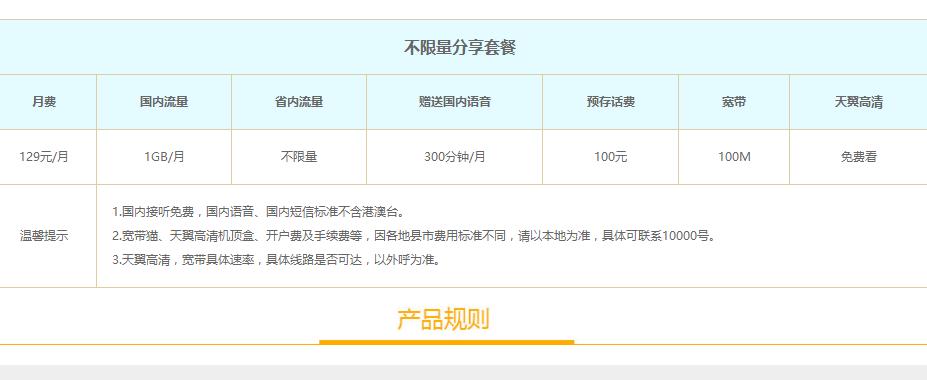Viewport: 927px width, 380px height.
Task: Click the 不限量 cell in the data row
Action: 299,157
